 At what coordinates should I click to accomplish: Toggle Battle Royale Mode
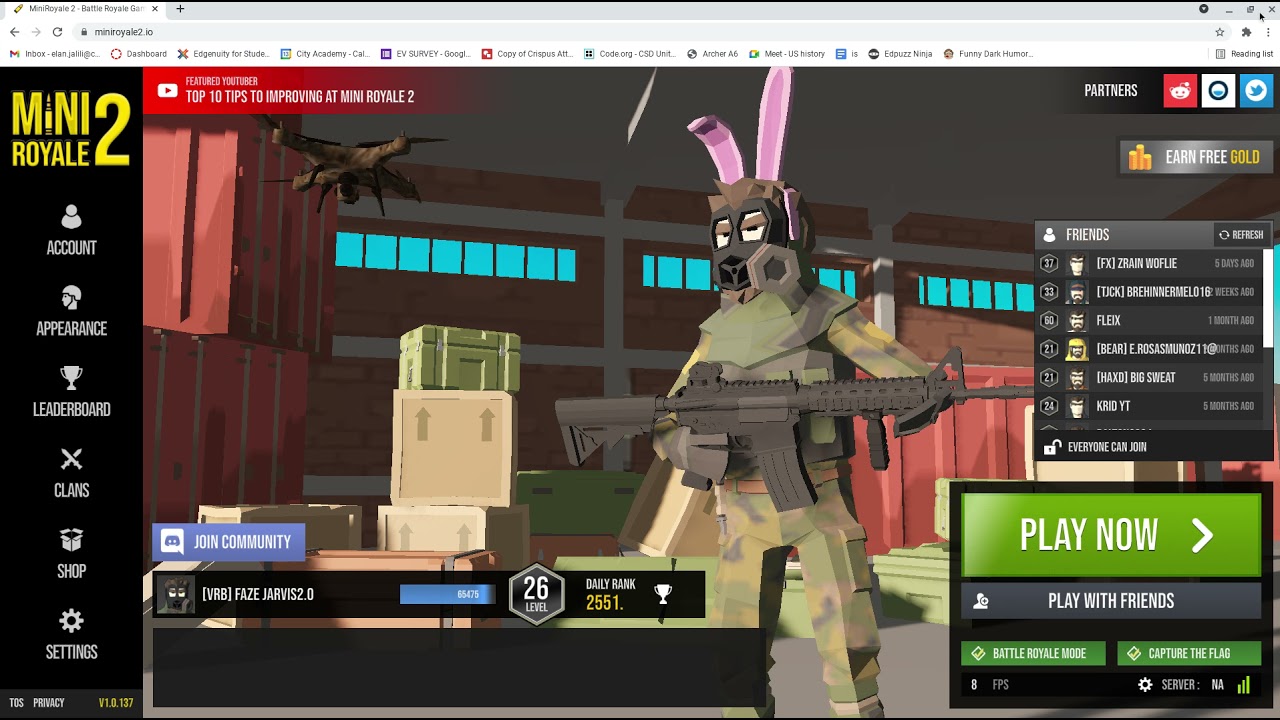[1033, 654]
